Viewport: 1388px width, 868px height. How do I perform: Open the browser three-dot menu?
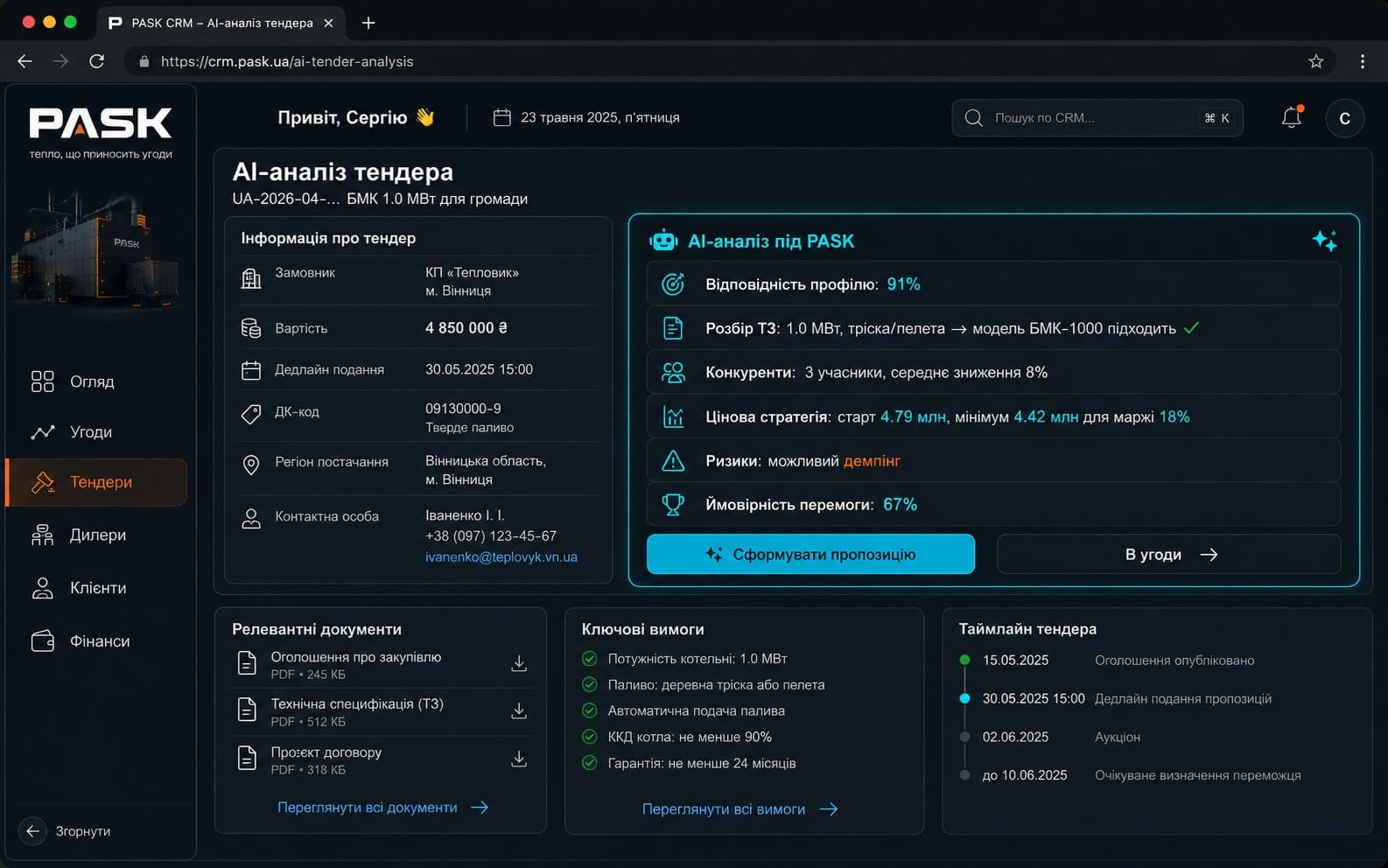click(x=1362, y=61)
